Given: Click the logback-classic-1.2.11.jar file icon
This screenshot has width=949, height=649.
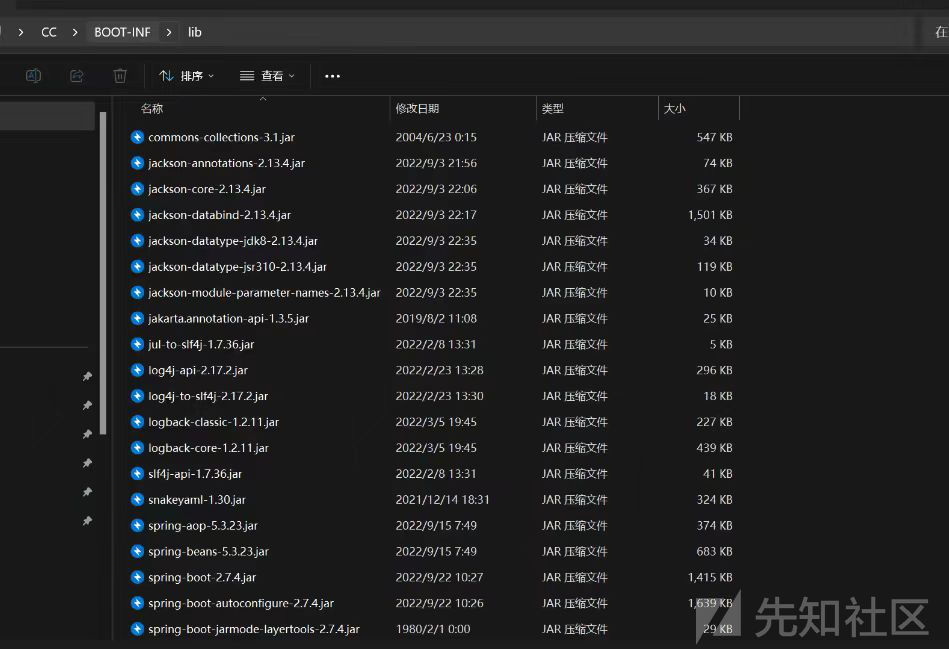Looking at the screenshot, I should [137, 422].
